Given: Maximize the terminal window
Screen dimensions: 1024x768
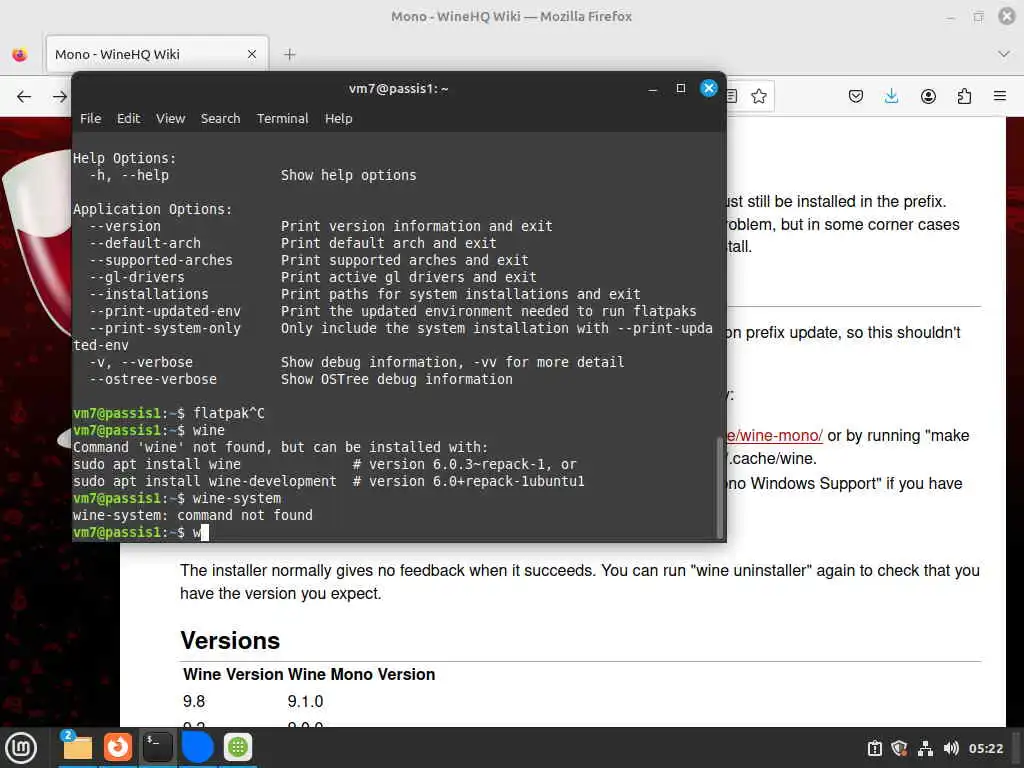Looking at the screenshot, I should (x=680, y=88).
